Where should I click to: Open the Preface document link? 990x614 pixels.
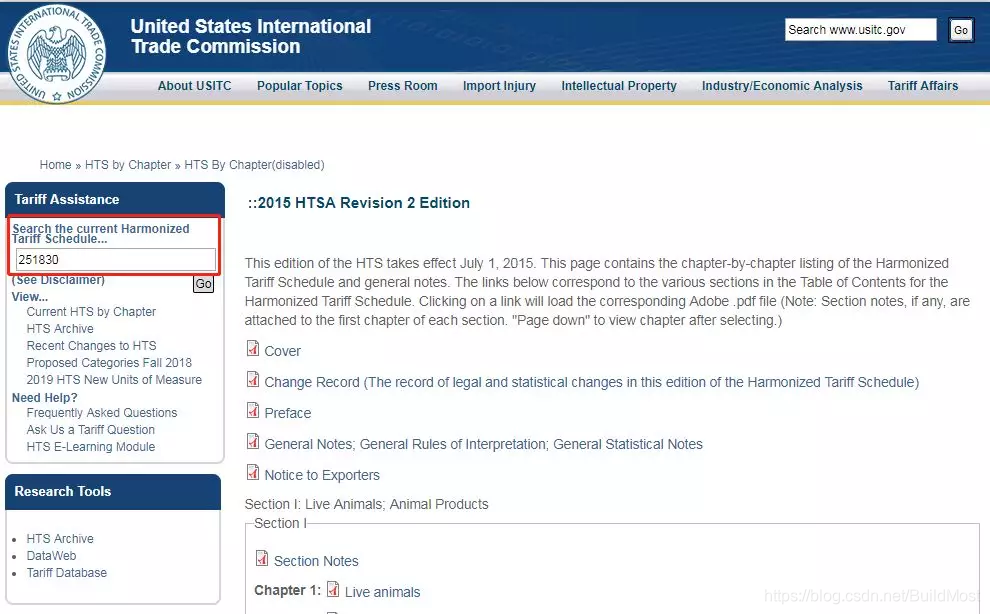point(288,413)
